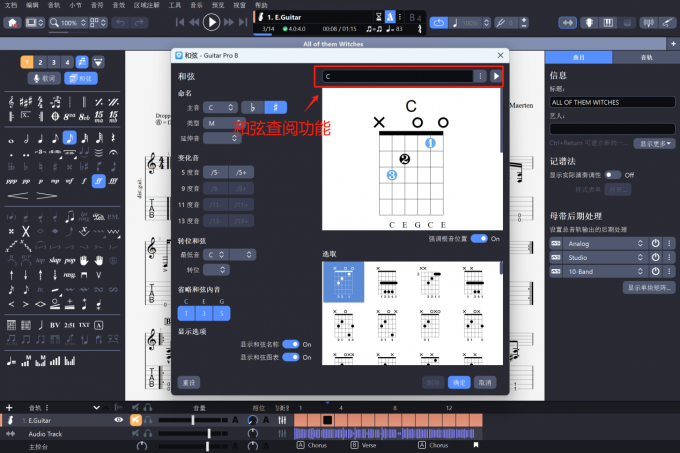The image size is (680, 453).
Task: Toggle E.Guitar track visibility eye
Action: point(118,420)
